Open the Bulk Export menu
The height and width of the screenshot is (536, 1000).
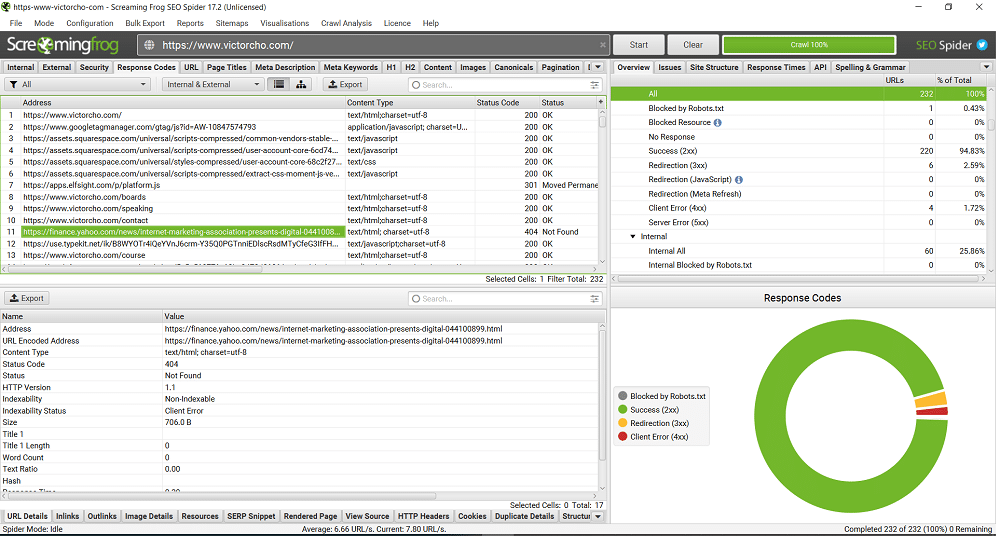point(145,23)
